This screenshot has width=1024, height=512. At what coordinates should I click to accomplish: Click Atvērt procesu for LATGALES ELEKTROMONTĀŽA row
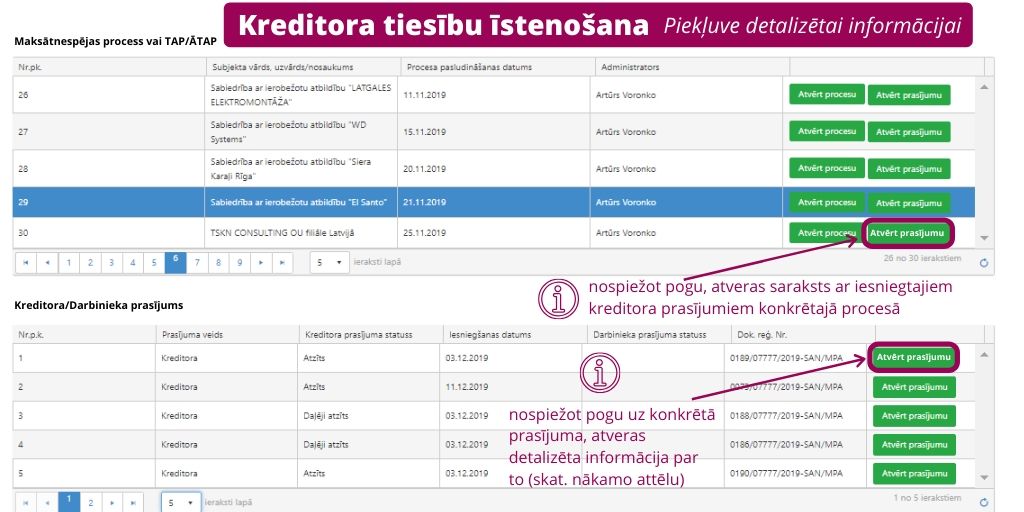tap(827, 94)
